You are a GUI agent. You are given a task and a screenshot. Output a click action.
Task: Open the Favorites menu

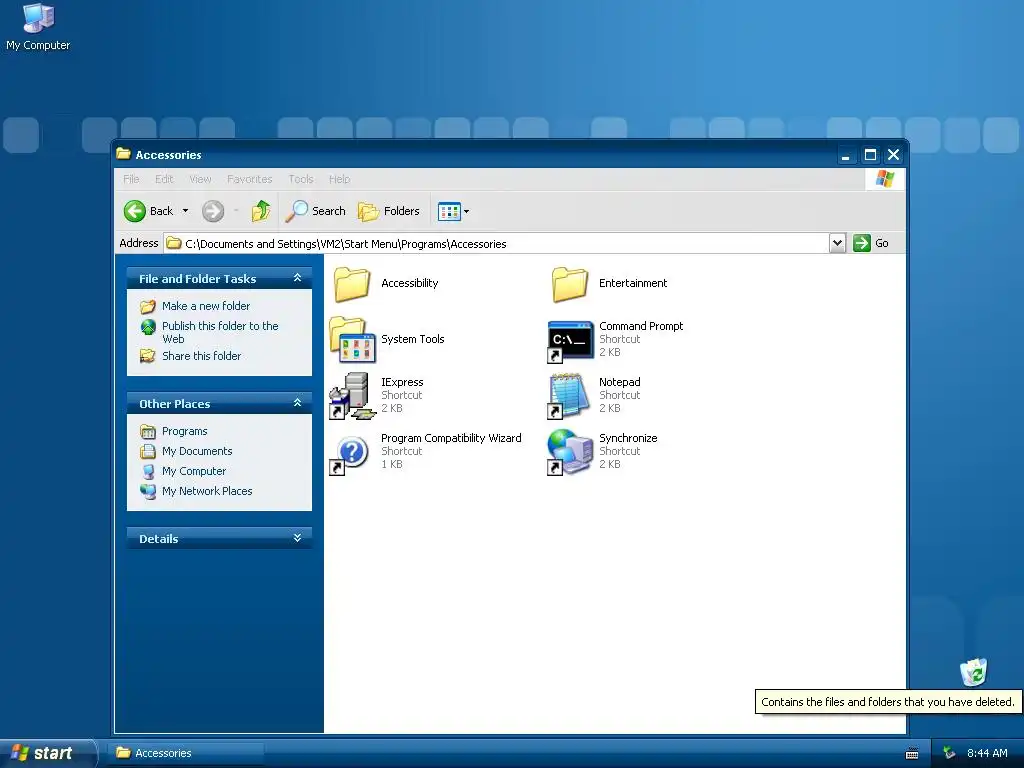[x=249, y=179]
